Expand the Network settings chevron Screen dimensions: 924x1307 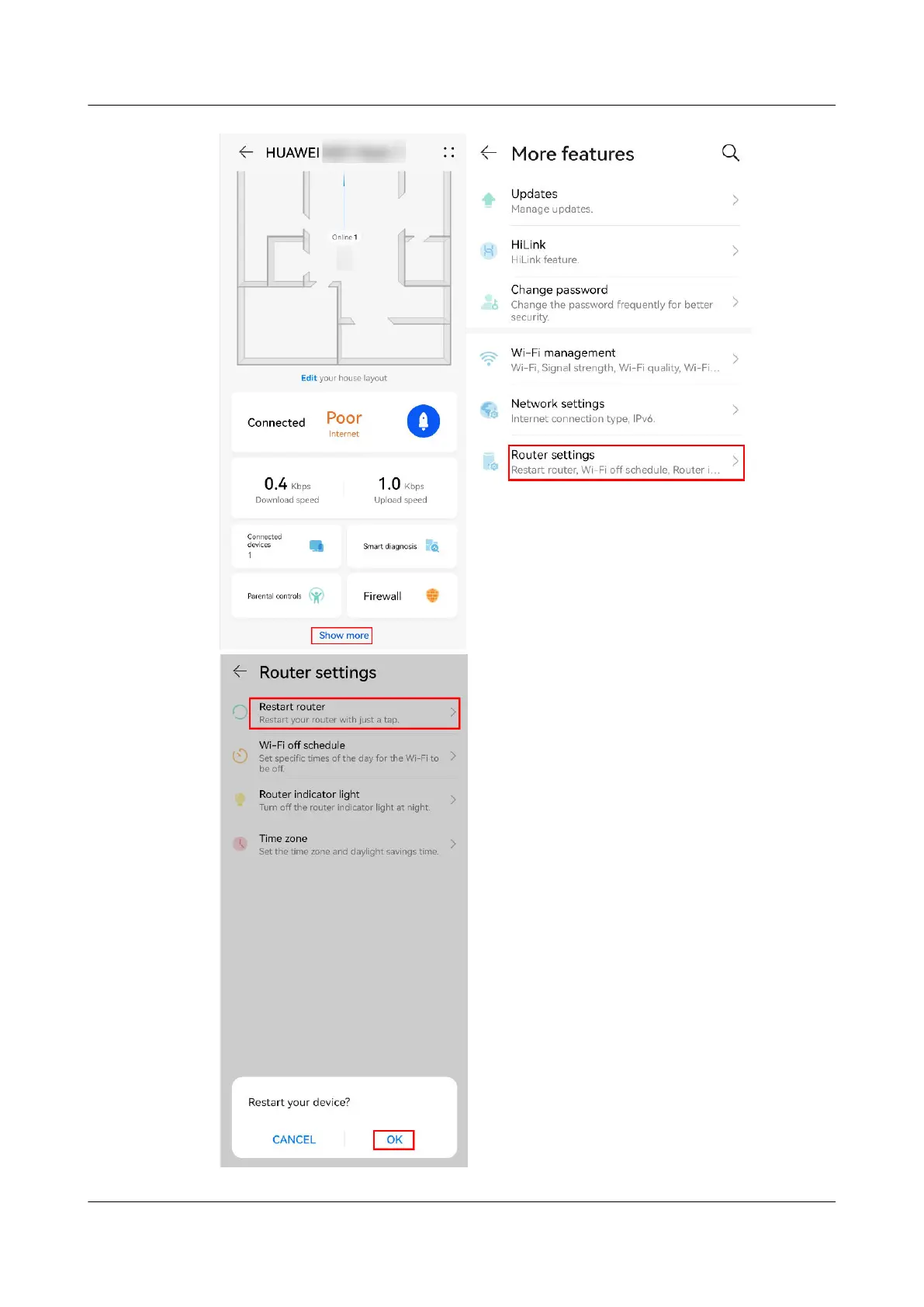[735, 410]
